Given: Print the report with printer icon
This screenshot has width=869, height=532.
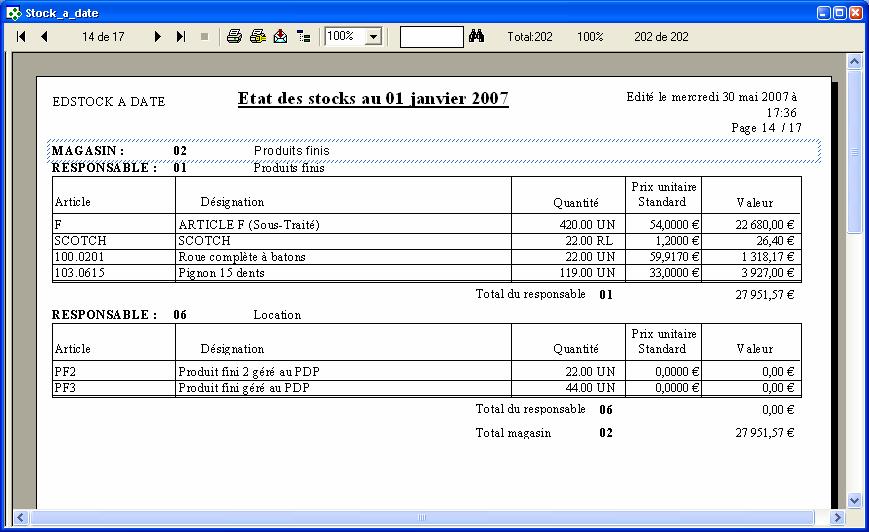Looking at the screenshot, I should 234,37.
